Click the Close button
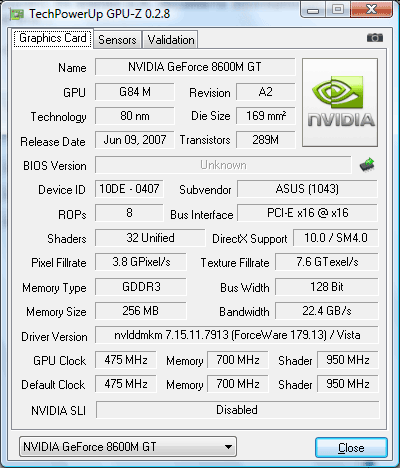400x468 pixels. (x=351, y=448)
